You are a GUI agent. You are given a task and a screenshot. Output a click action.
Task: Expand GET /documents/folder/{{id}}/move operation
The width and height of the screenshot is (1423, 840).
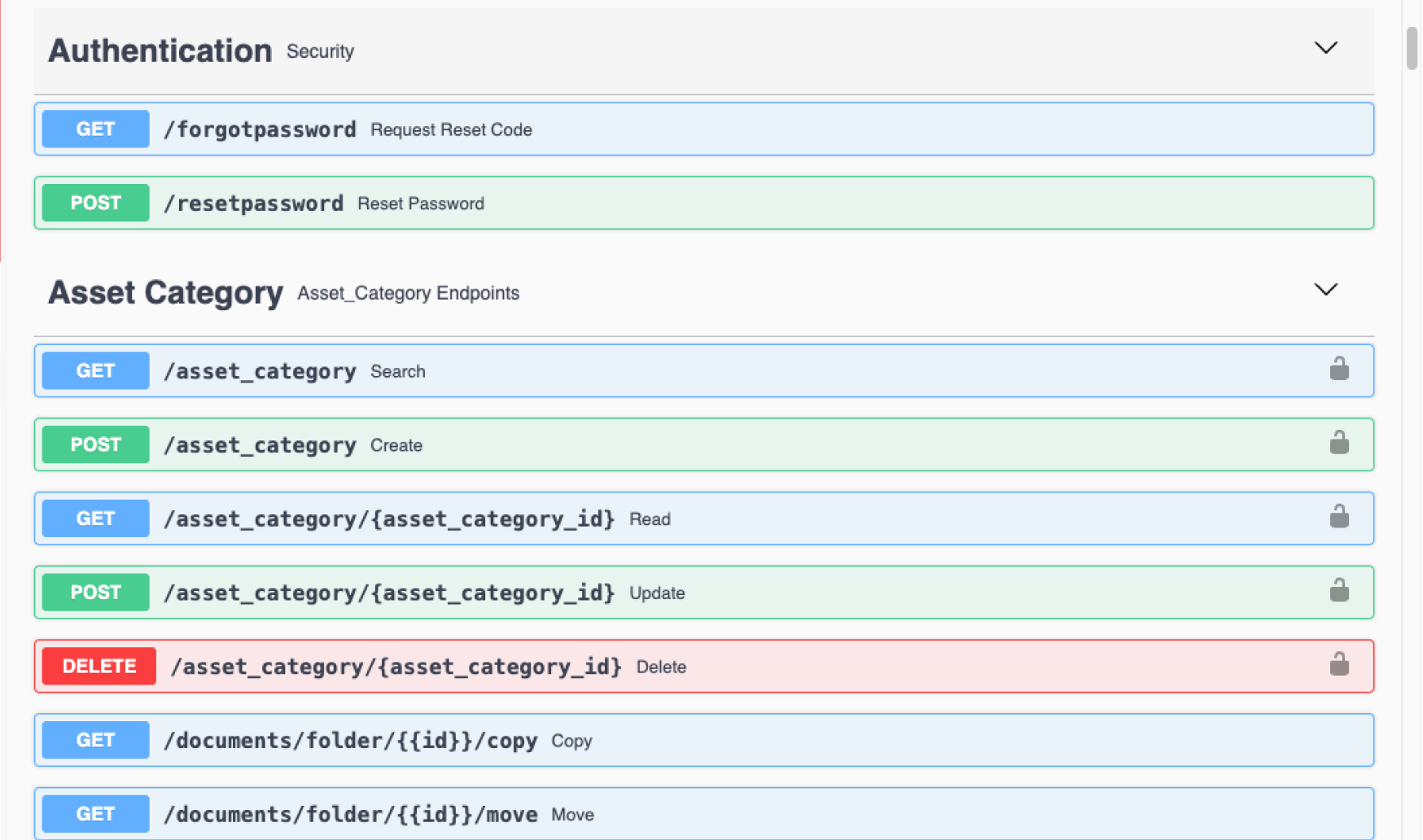(704, 813)
